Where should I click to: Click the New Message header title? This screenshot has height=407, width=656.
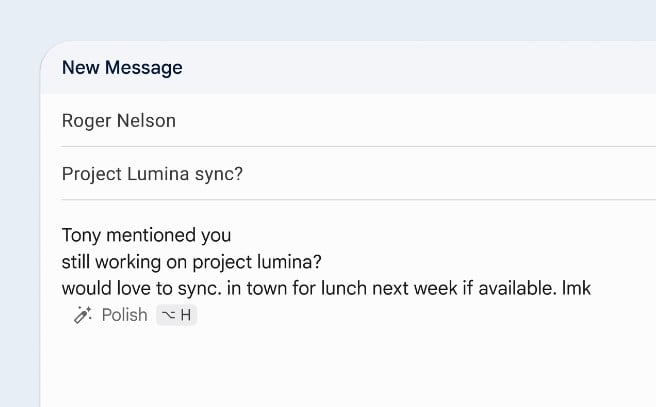pos(122,68)
